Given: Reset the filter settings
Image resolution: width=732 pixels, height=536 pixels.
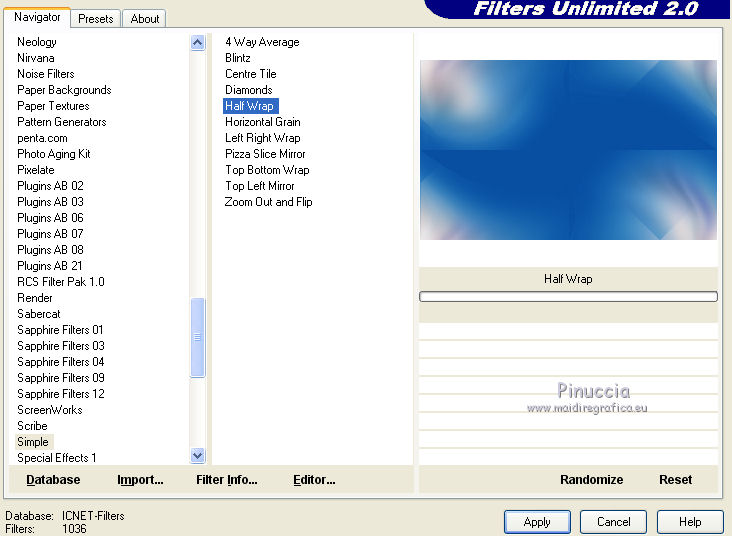Looking at the screenshot, I should [676, 480].
